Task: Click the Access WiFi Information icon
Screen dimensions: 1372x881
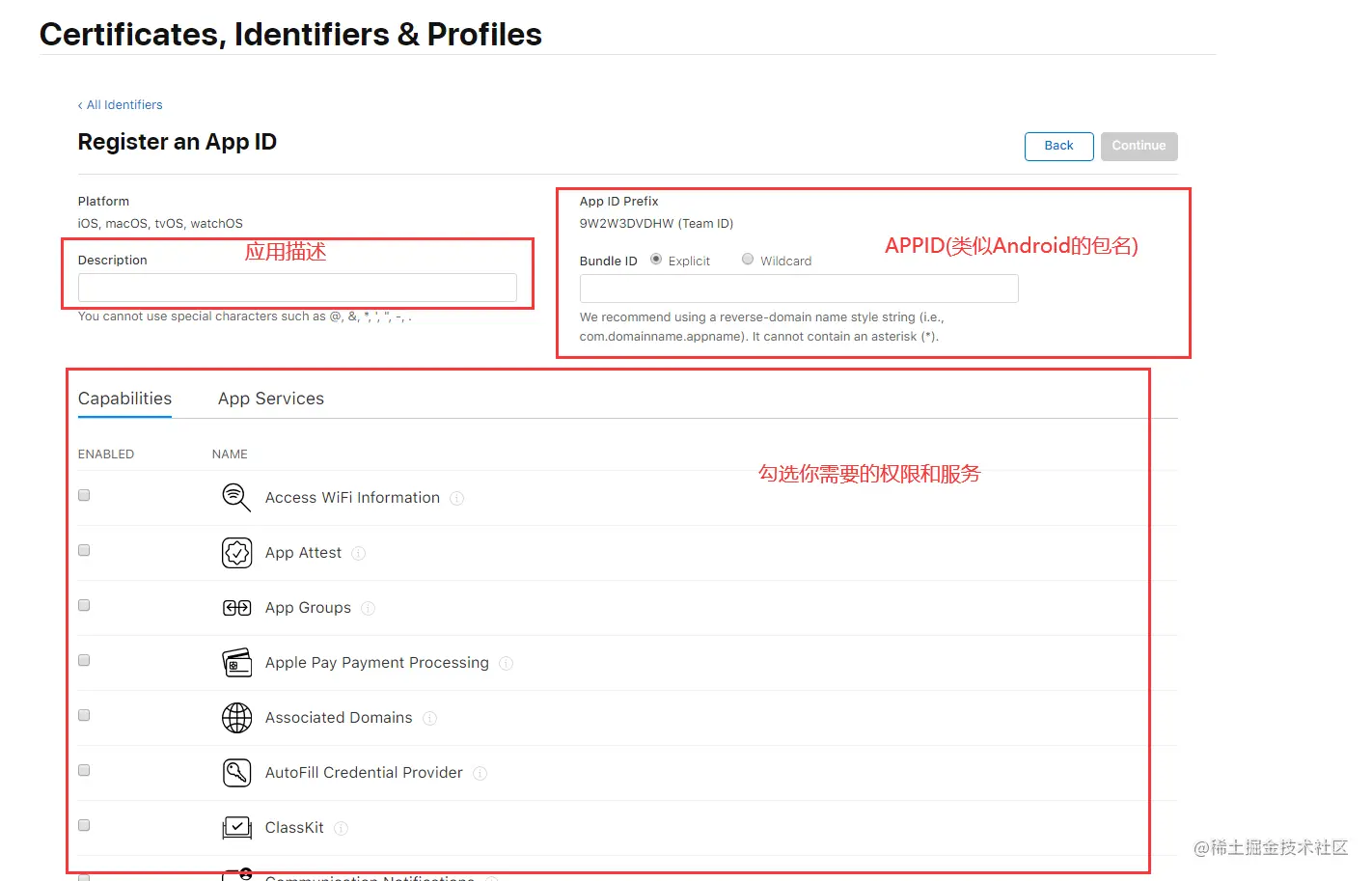Action: 236,497
